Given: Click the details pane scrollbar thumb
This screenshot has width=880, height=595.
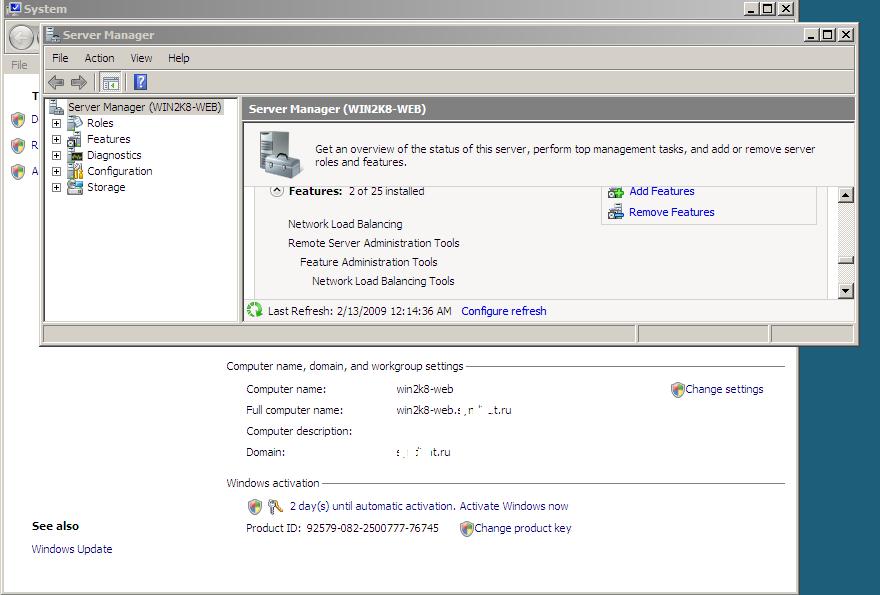Looking at the screenshot, I should click(x=846, y=260).
